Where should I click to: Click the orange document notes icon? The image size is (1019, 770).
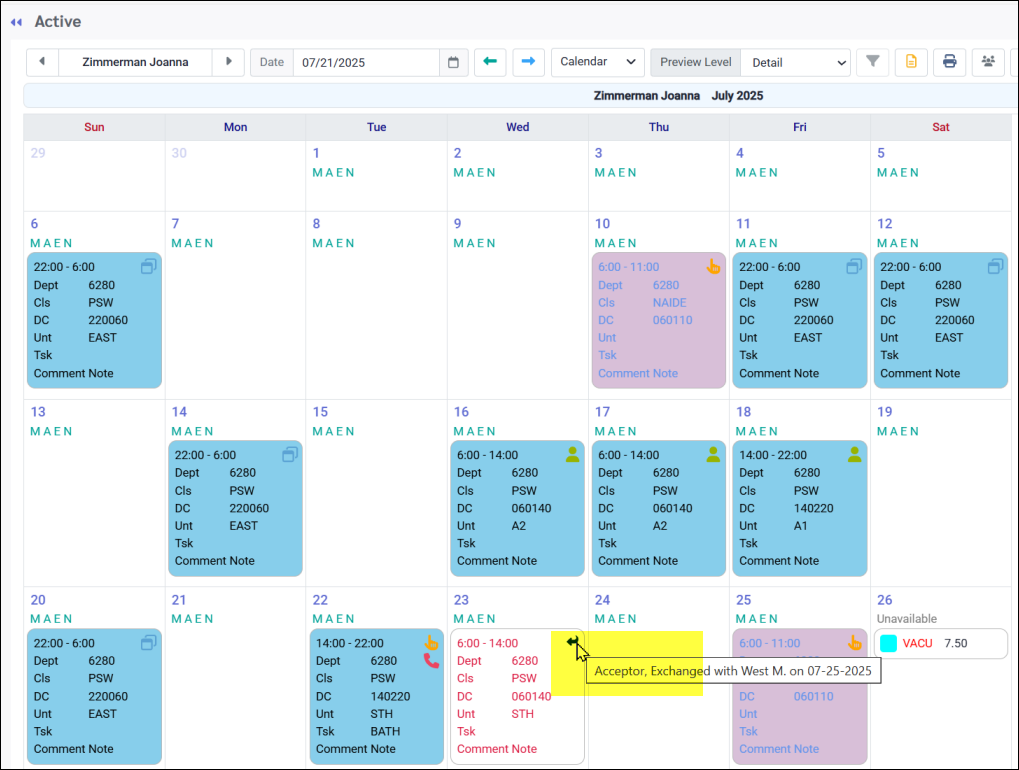pyautogui.click(x=911, y=62)
